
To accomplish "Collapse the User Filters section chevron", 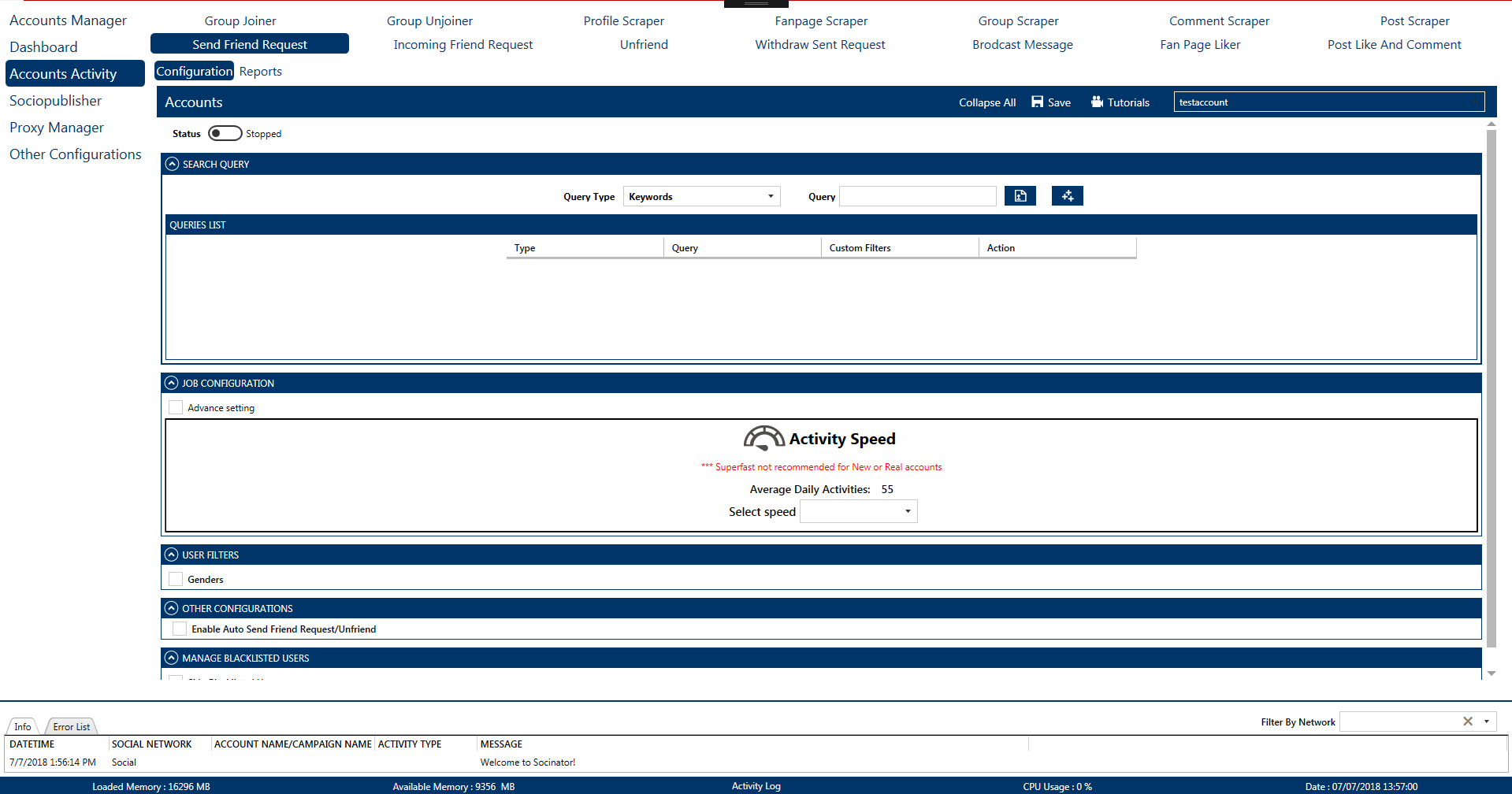I will click(x=172, y=555).
